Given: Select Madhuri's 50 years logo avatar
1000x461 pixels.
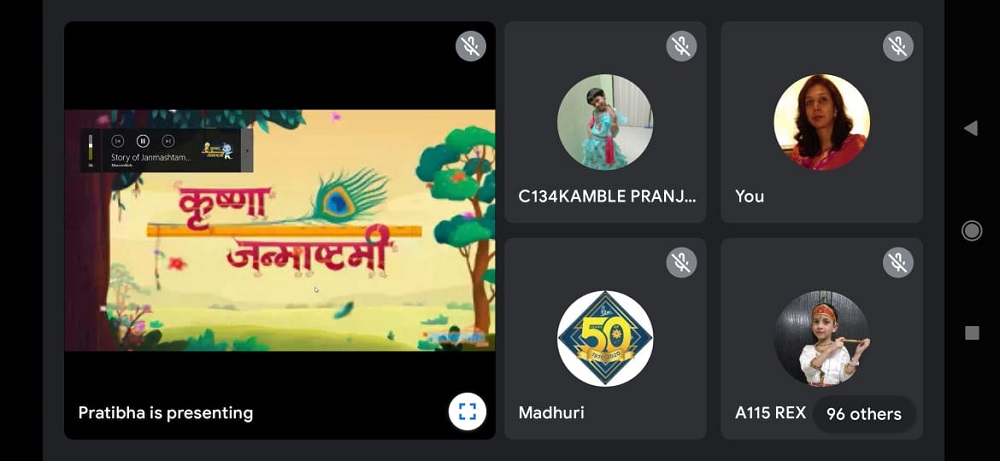Looking at the screenshot, I should 605,338.
